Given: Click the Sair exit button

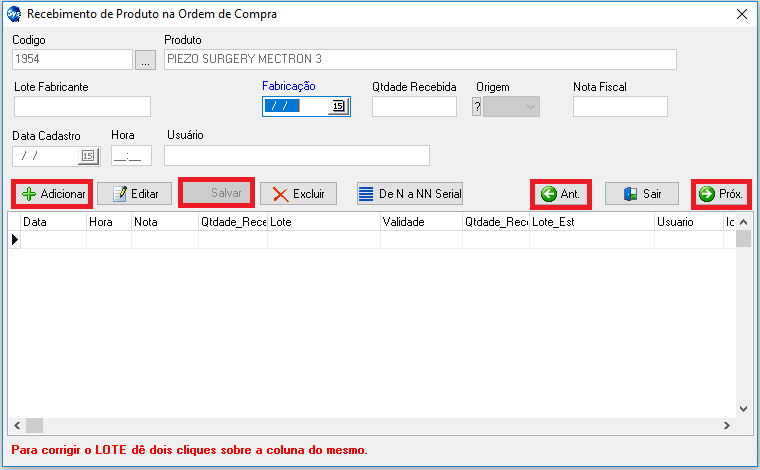Looking at the screenshot, I should pos(642,194).
